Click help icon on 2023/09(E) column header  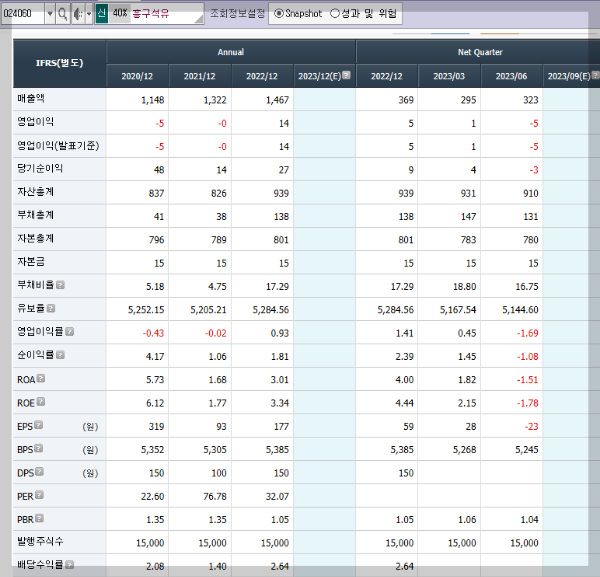pos(595,75)
